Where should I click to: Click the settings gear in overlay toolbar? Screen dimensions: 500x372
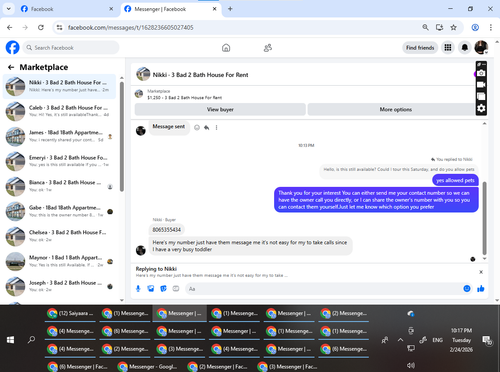click(481, 108)
